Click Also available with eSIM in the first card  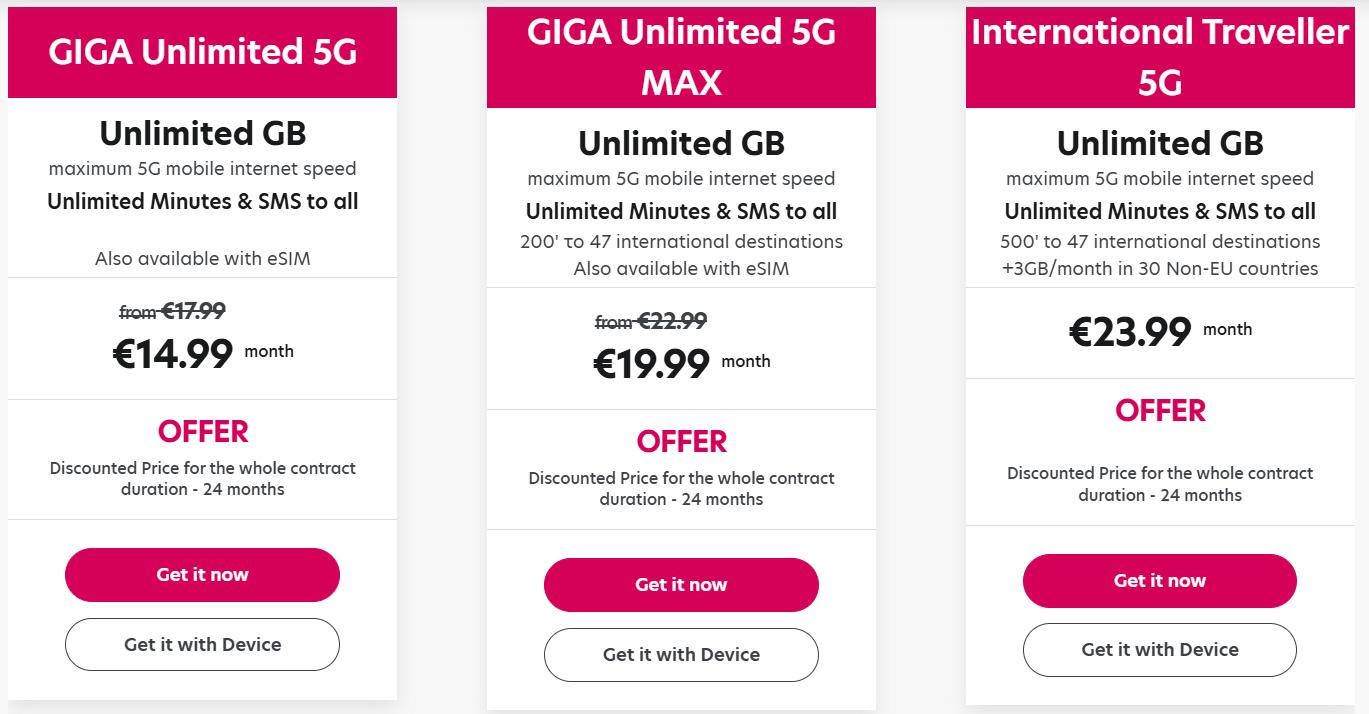coord(202,259)
